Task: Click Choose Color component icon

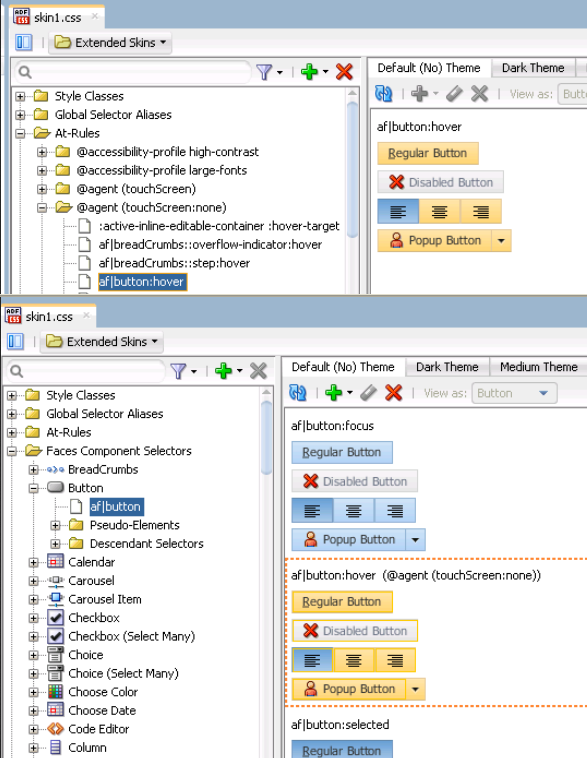Action: pos(56,692)
